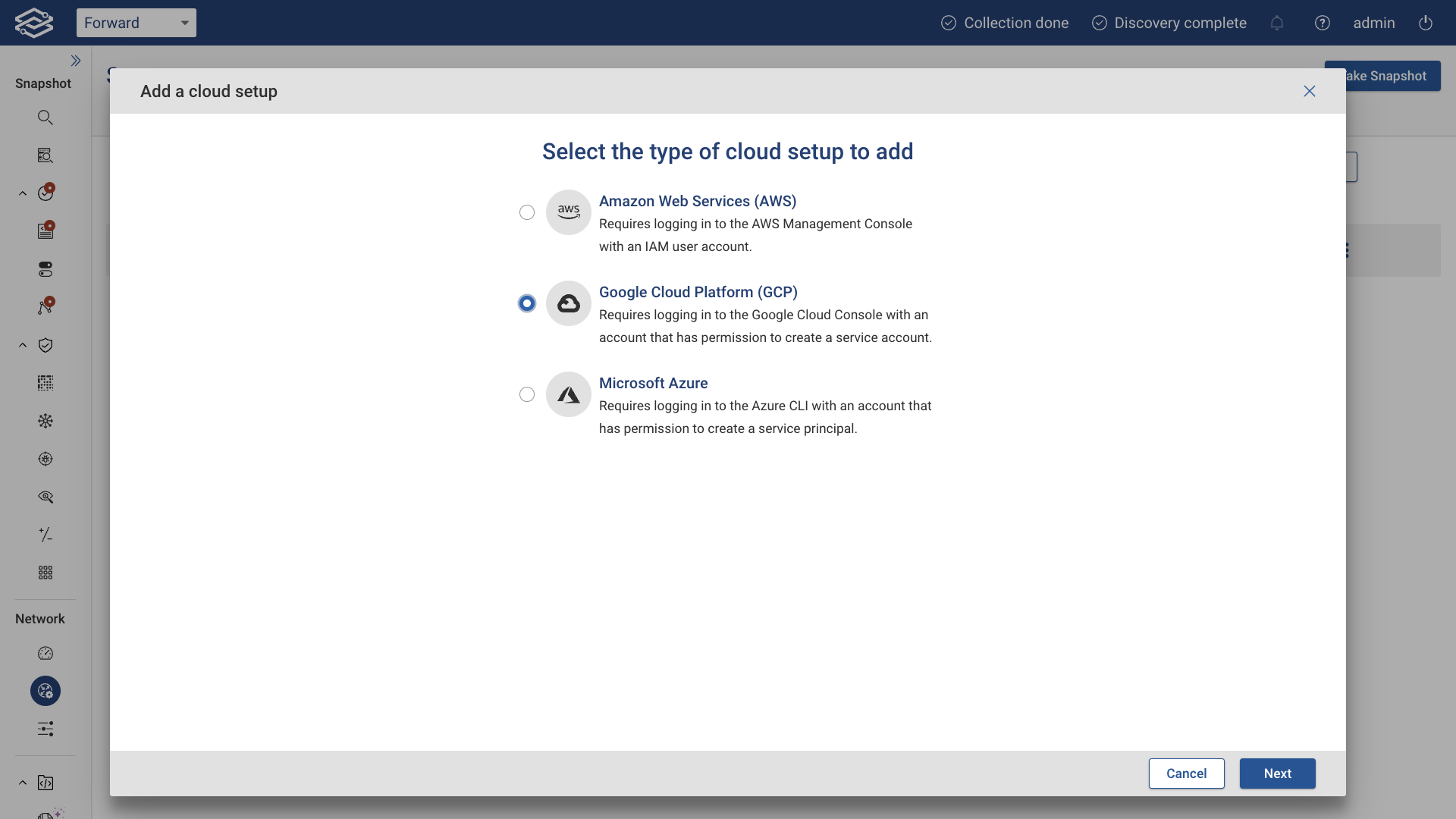Open the notifications bell

[1277, 23]
